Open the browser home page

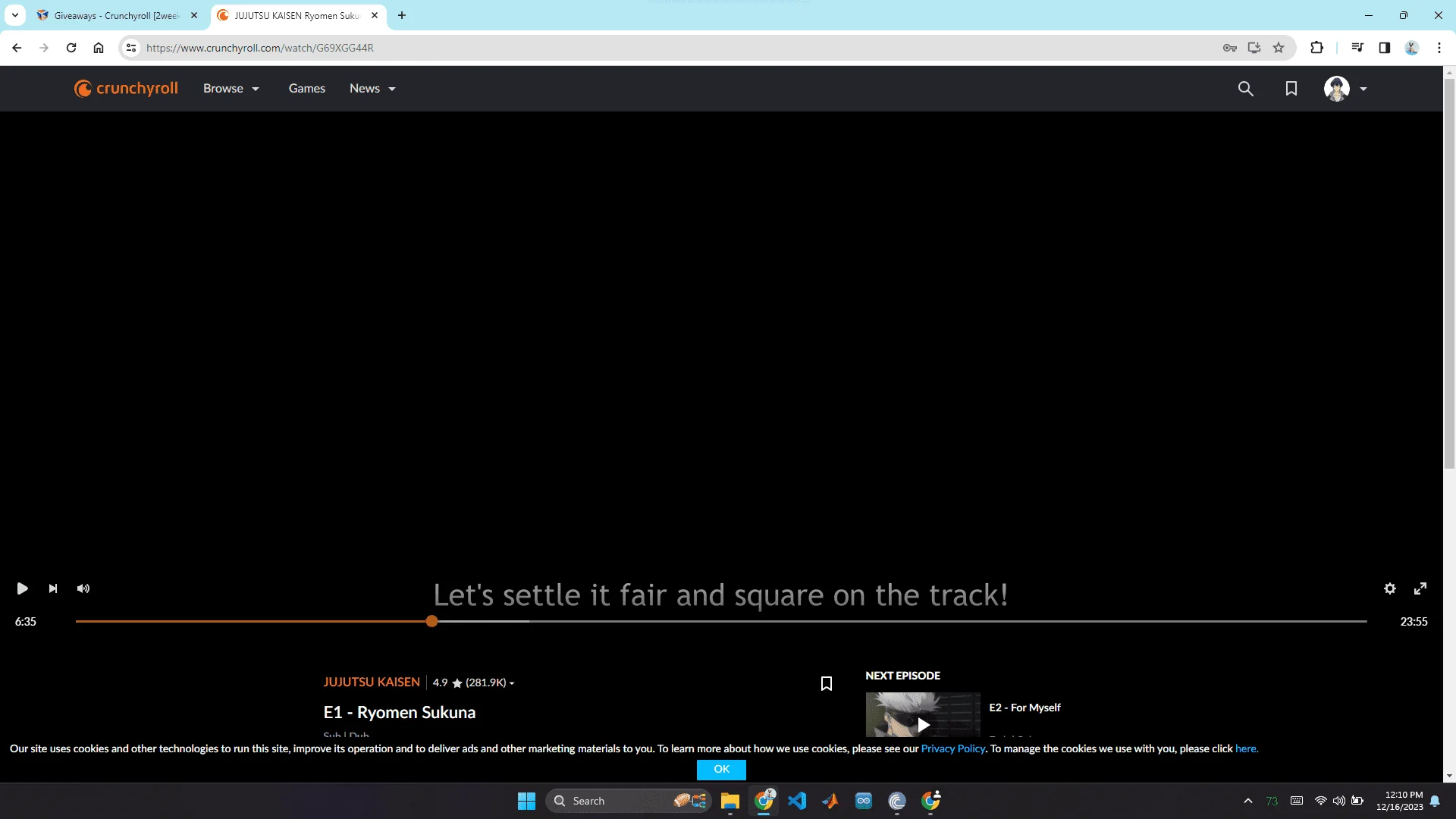click(x=99, y=48)
